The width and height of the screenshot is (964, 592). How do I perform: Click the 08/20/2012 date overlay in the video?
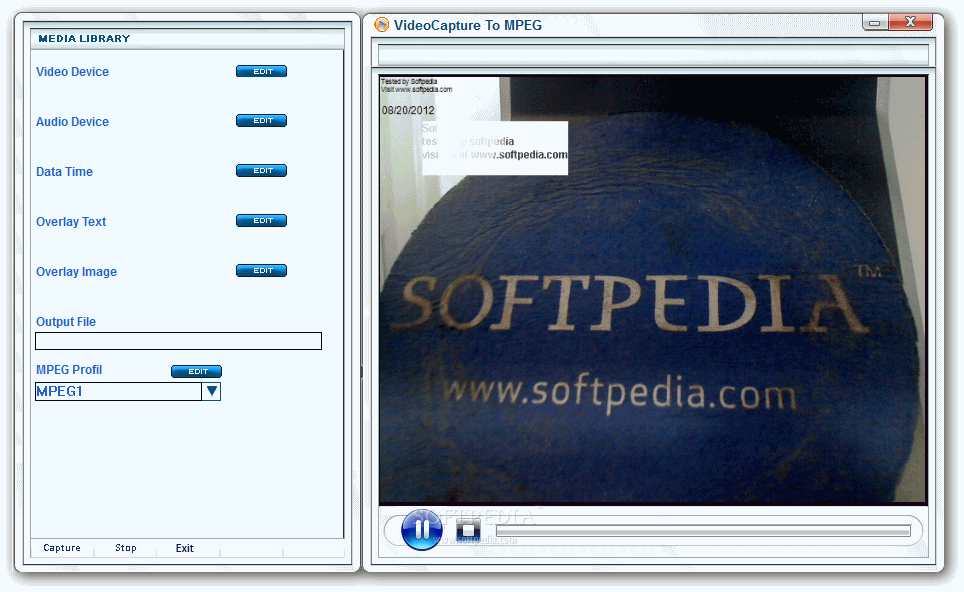click(x=408, y=111)
